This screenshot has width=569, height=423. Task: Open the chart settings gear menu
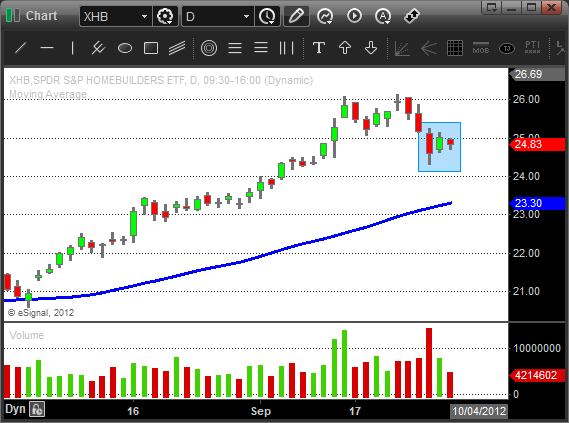pos(165,16)
